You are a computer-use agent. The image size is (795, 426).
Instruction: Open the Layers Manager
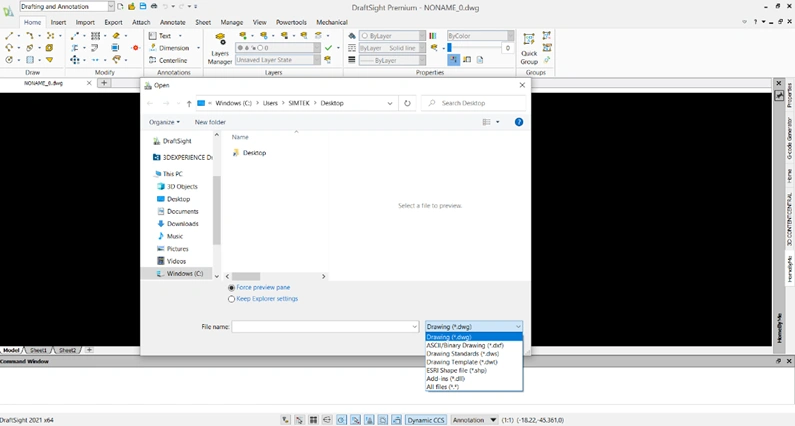pyautogui.click(x=220, y=49)
